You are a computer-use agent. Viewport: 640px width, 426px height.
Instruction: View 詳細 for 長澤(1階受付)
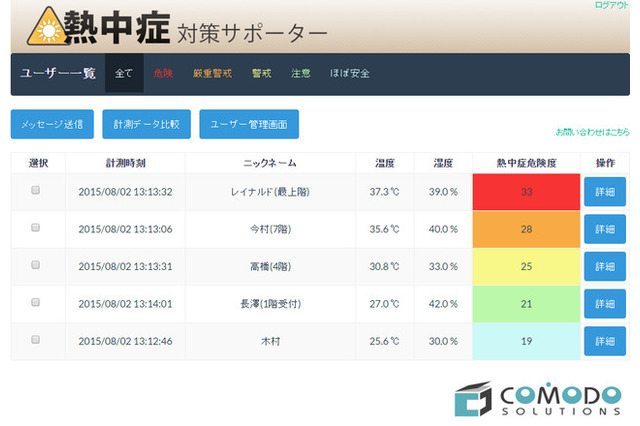pos(605,304)
